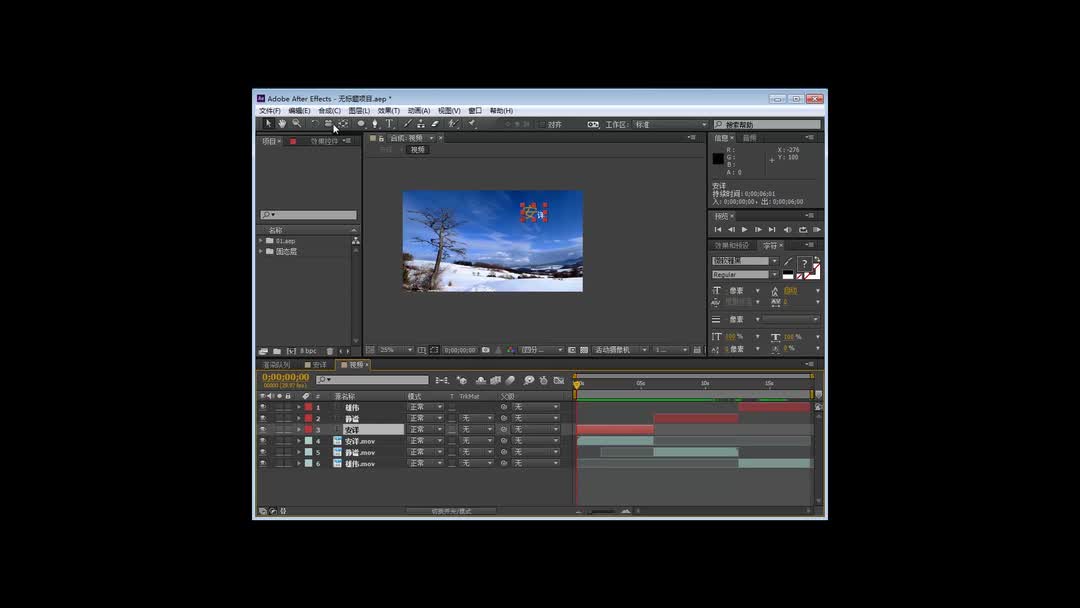Click the graph editor icon in timeline
1080x608 pixels.
[x=559, y=380]
